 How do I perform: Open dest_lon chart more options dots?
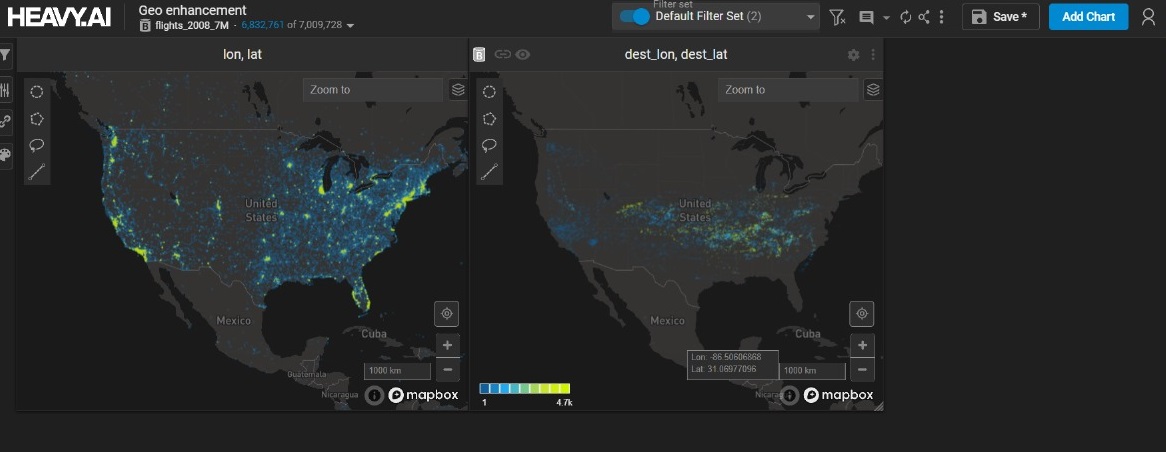point(872,55)
